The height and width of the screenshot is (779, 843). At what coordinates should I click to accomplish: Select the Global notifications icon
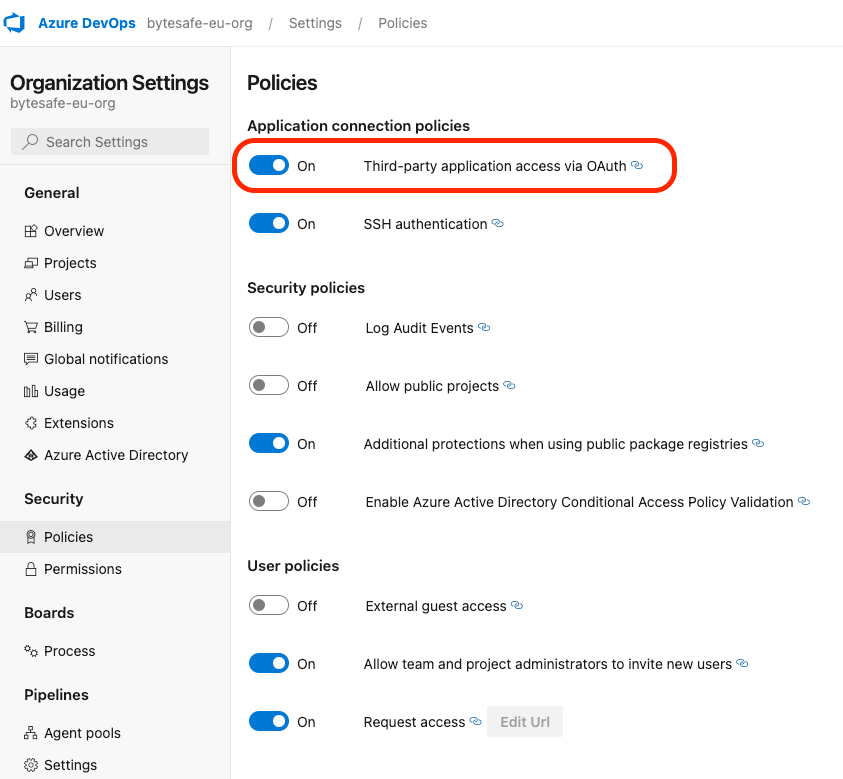(33, 359)
